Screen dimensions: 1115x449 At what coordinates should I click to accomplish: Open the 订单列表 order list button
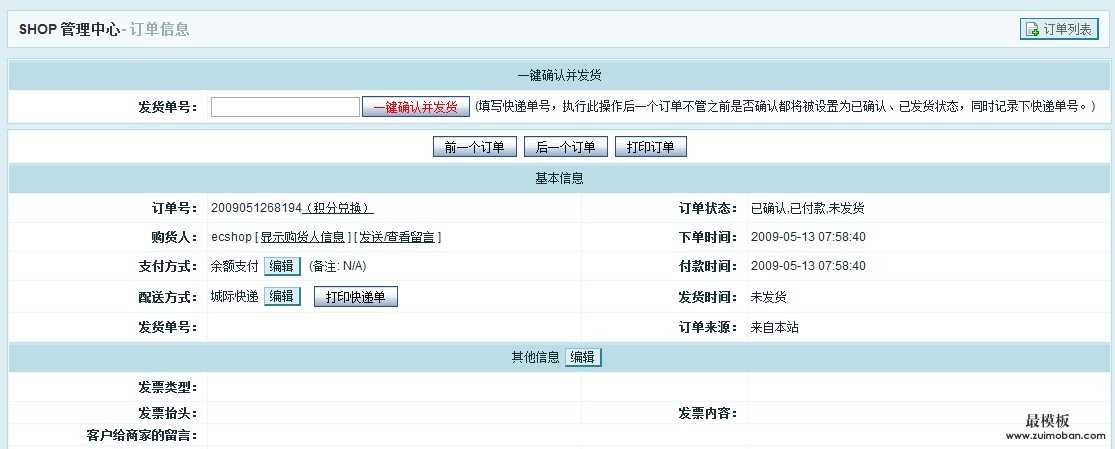pyautogui.click(x=1059, y=29)
